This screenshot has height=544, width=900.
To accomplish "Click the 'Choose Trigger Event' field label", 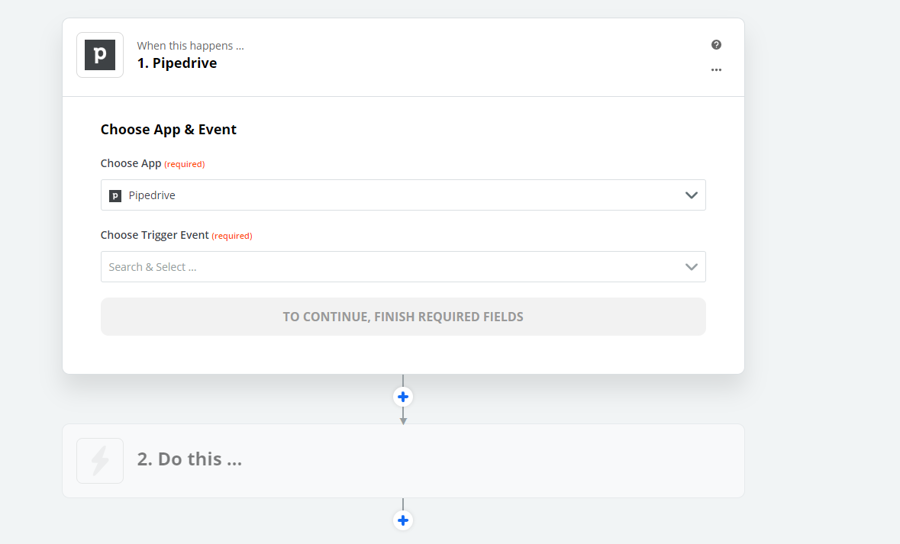I will (x=154, y=235).
